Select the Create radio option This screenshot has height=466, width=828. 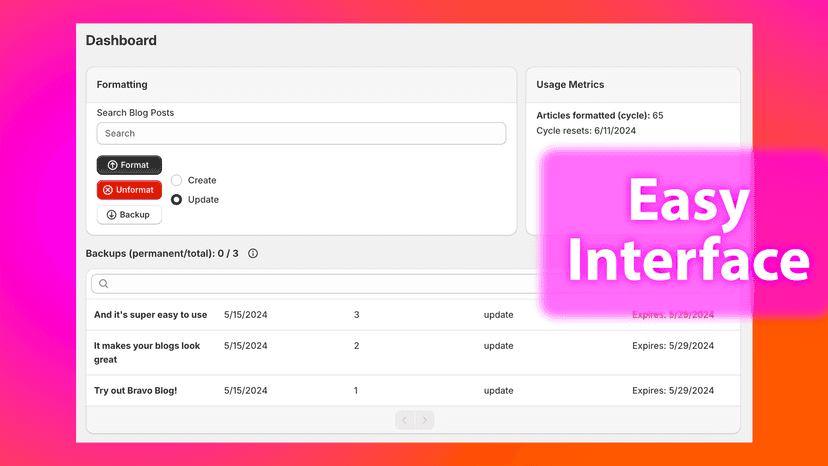pyautogui.click(x=176, y=180)
